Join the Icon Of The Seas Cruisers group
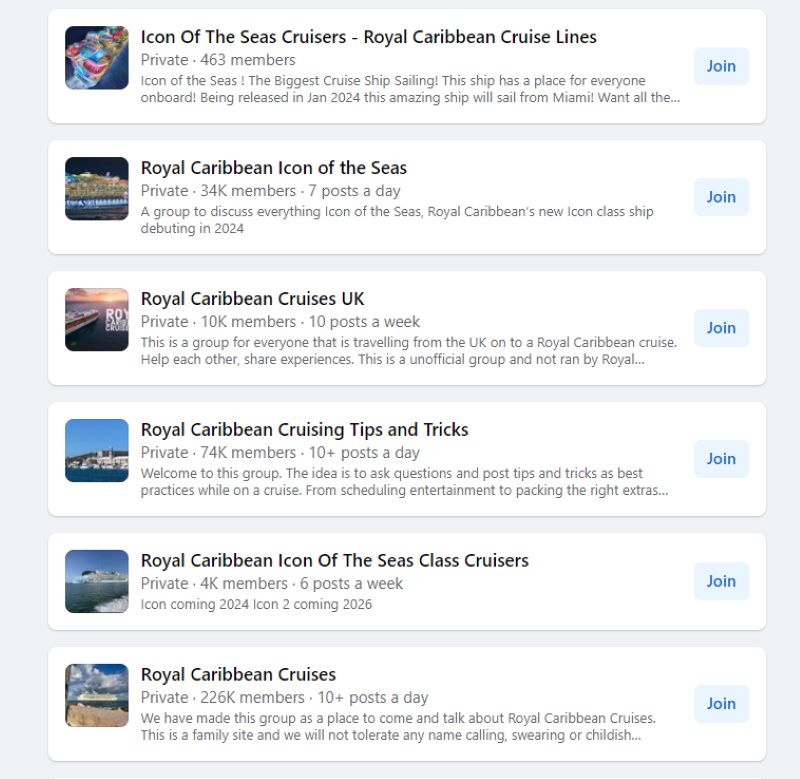The image size is (800, 779). click(x=721, y=66)
